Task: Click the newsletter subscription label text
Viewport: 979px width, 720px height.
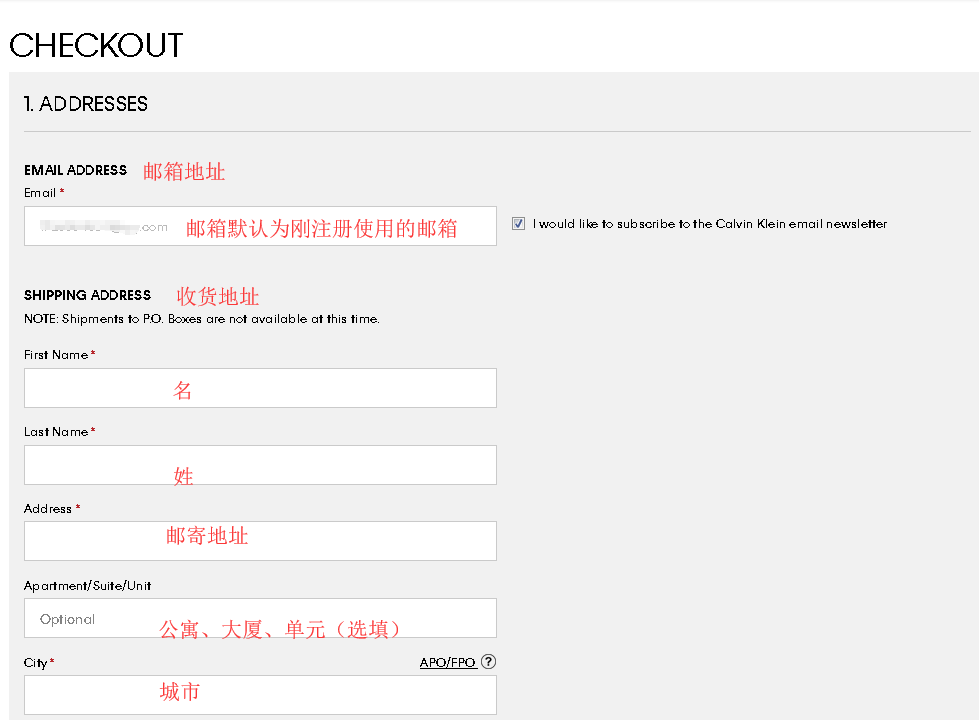Action: [x=709, y=224]
